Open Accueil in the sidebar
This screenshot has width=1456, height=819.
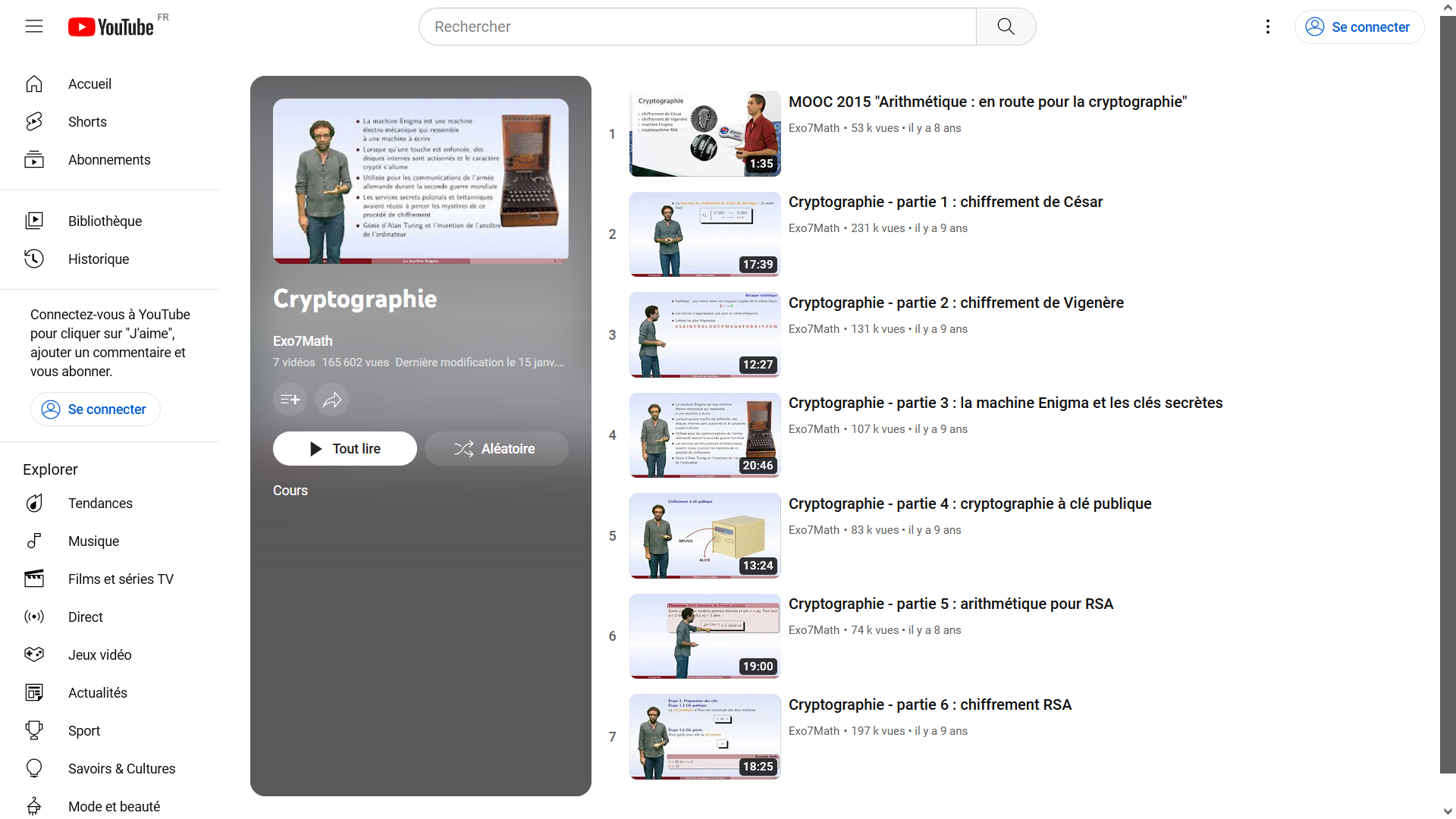110,83
